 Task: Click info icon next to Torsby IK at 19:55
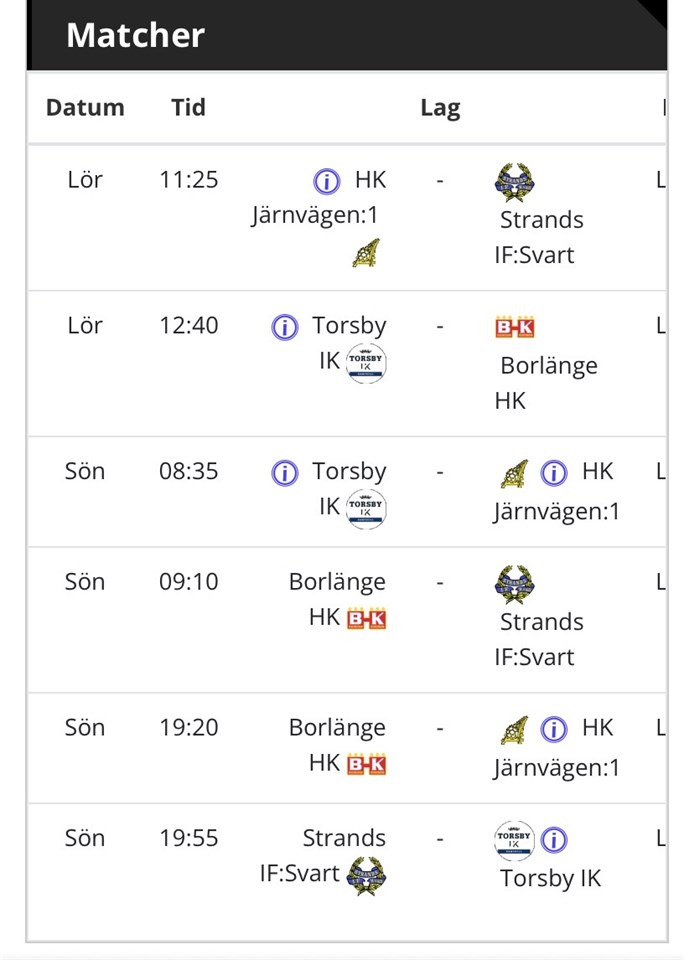tap(554, 840)
